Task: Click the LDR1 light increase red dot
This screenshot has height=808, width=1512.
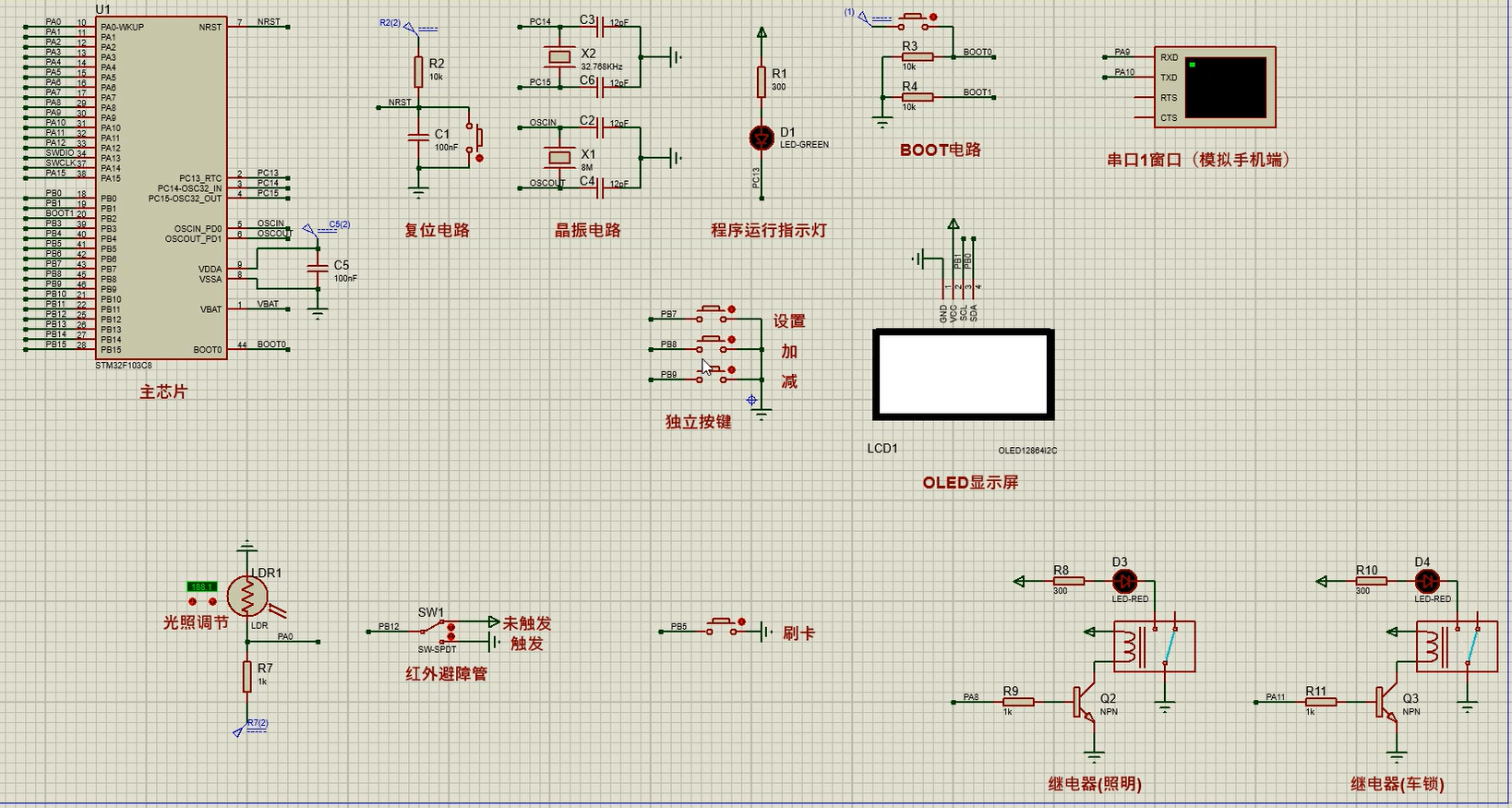Action: point(212,602)
